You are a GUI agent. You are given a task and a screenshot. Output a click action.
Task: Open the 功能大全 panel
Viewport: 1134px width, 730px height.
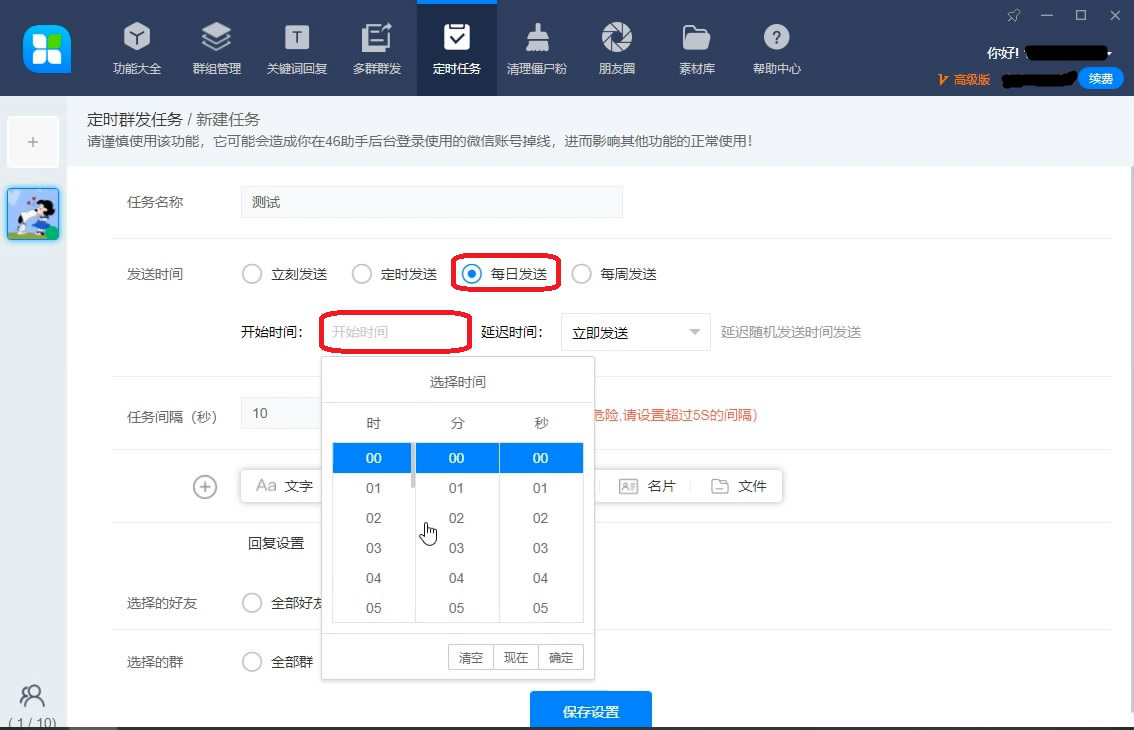[136, 47]
